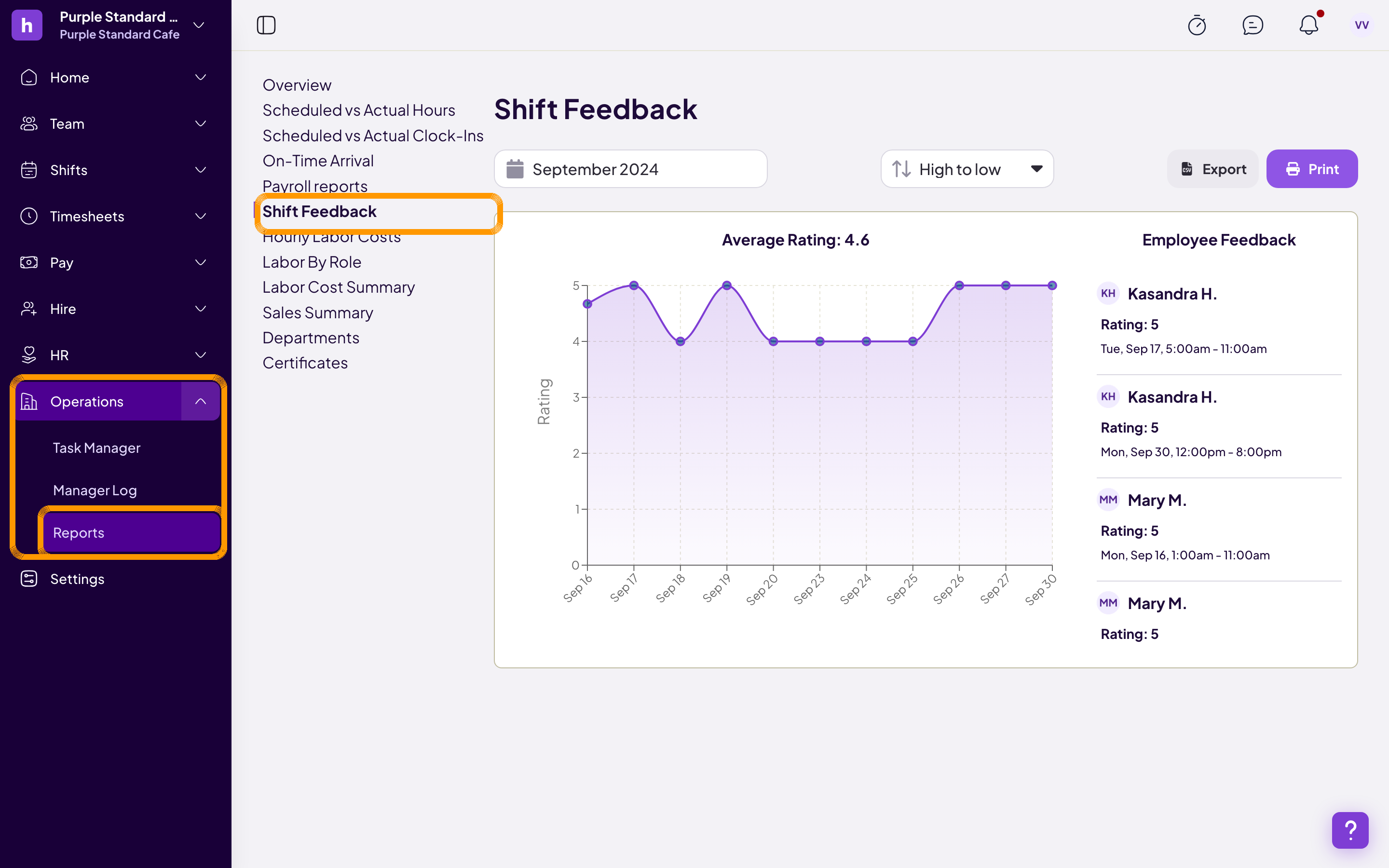Click the MM avatar for Sep 16 feedback

1108,500
